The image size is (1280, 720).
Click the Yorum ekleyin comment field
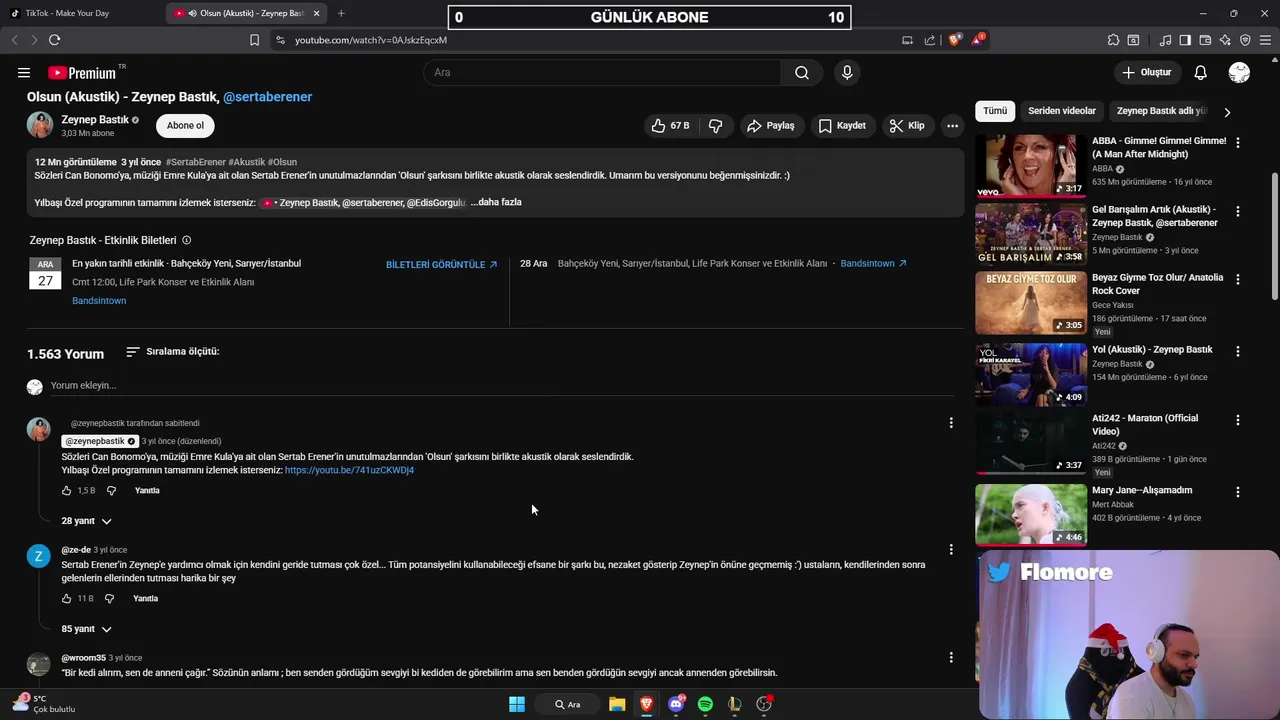[x=500, y=386]
